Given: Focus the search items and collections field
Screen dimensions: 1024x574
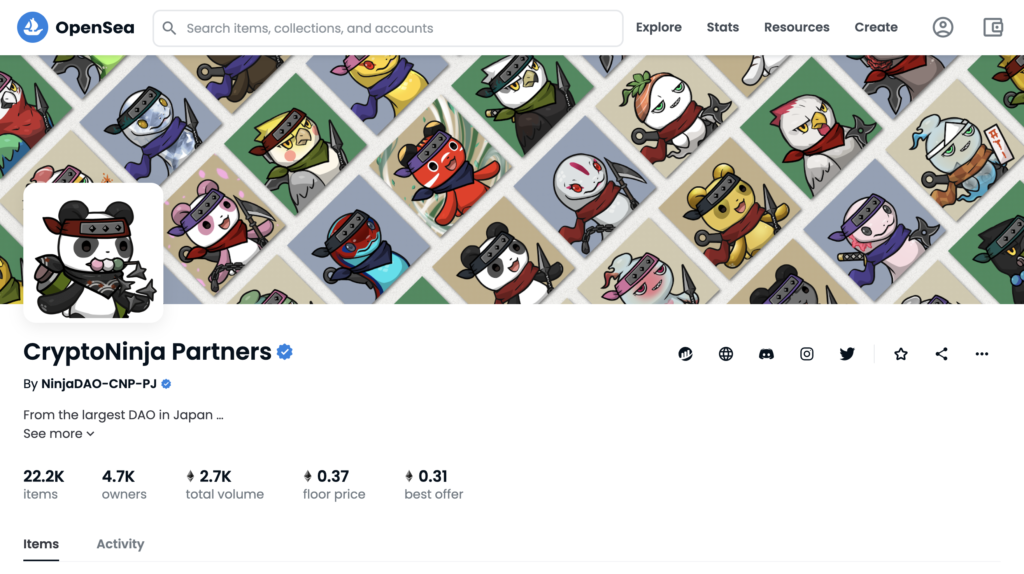Looking at the screenshot, I should tap(388, 28).
